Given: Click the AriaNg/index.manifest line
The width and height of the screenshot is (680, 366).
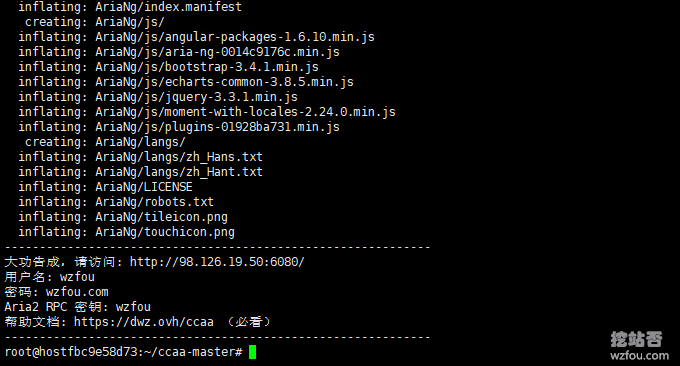Looking at the screenshot, I should [130, 7].
